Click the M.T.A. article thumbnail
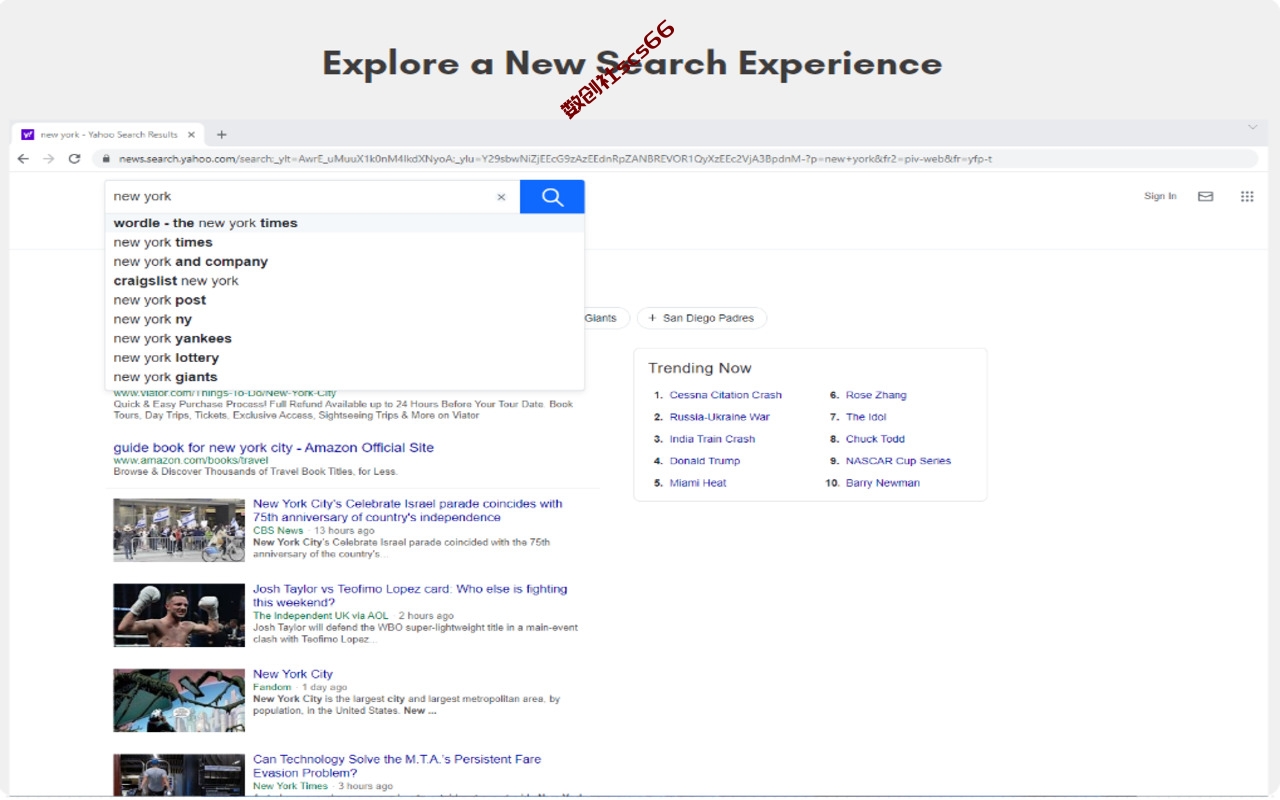Image resolution: width=1280 pixels, height=800 pixels. point(179,775)
